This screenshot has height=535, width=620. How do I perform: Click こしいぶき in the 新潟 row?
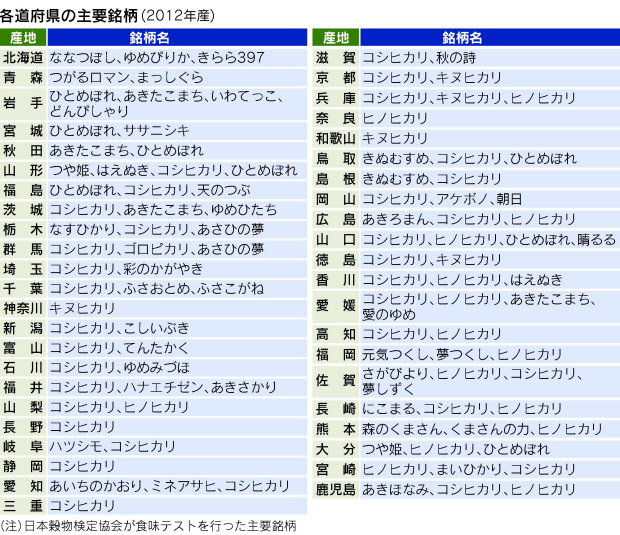coord(150,329)
